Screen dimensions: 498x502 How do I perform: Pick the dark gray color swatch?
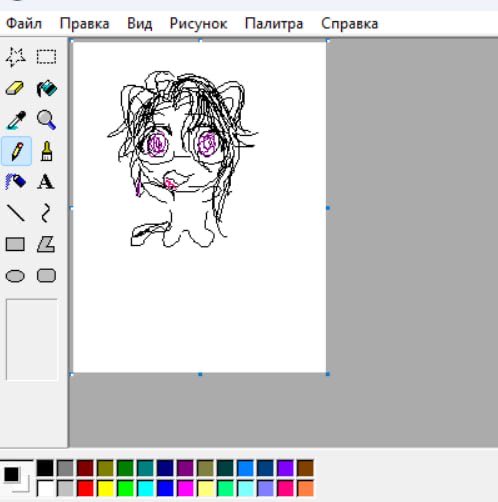(65, 468)
